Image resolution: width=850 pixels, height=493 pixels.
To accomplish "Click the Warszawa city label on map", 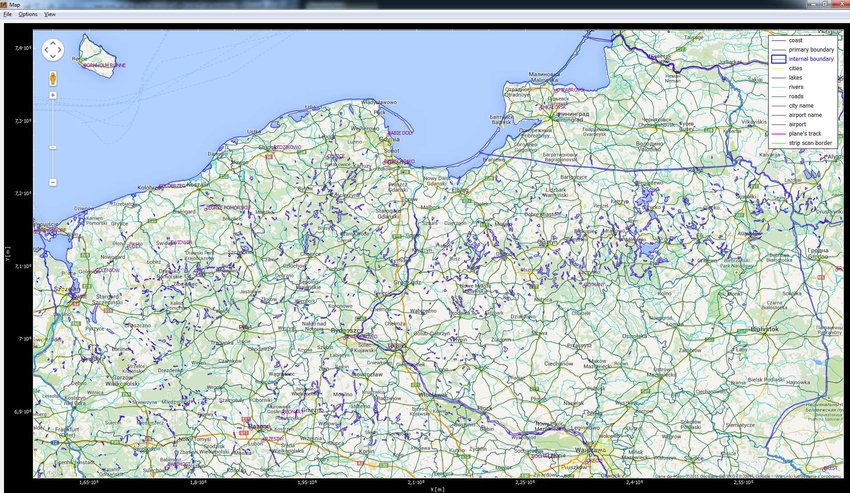I will (590, 450).
